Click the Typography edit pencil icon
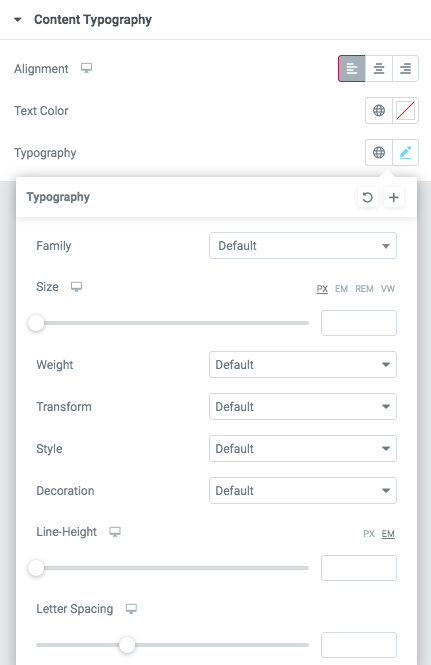The height and width of the screenshot is (665, 431). pyautogui.click(x=406, y=153)
